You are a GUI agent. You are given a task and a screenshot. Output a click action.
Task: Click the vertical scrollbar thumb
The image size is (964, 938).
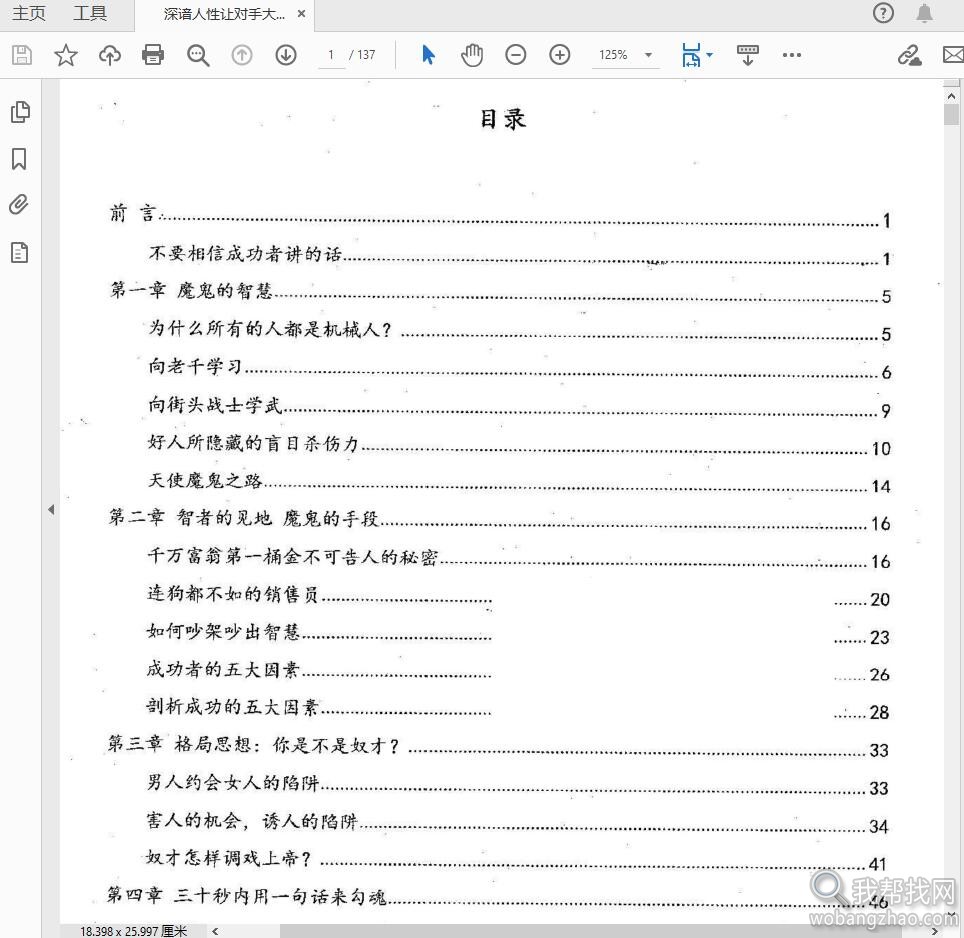(951, 114)
